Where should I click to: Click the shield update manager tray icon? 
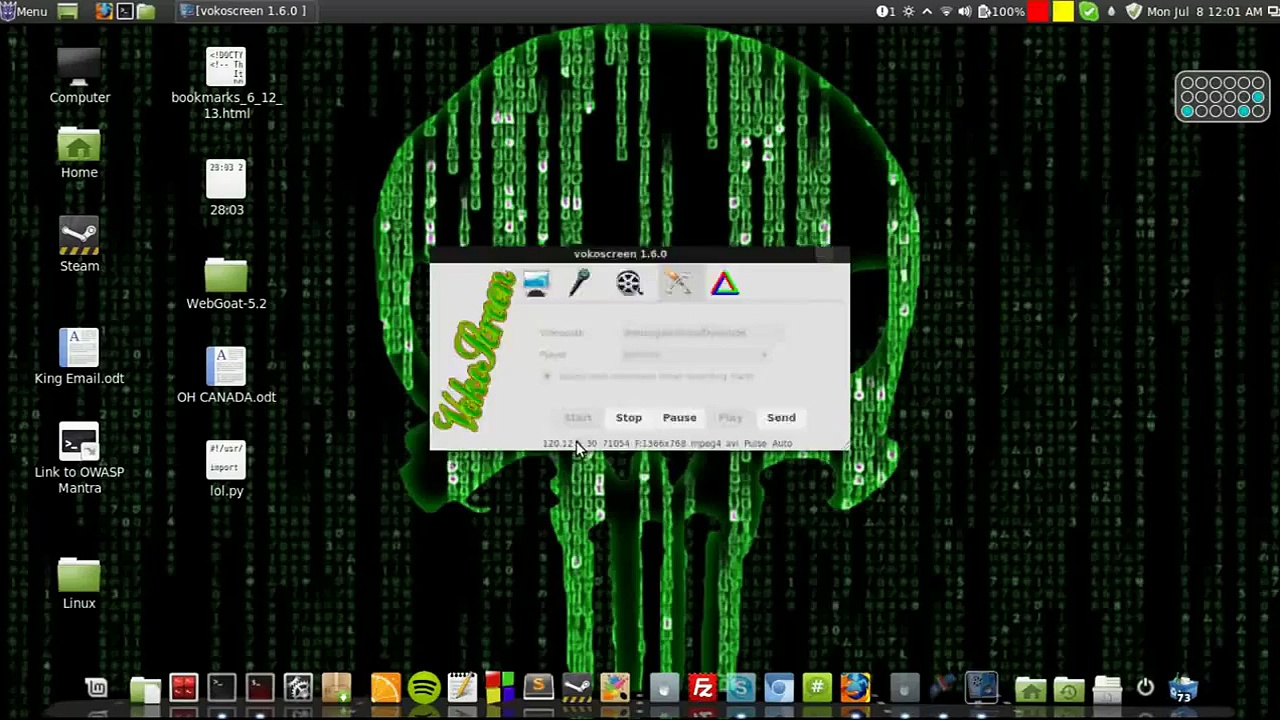[x=1134, y=12]
